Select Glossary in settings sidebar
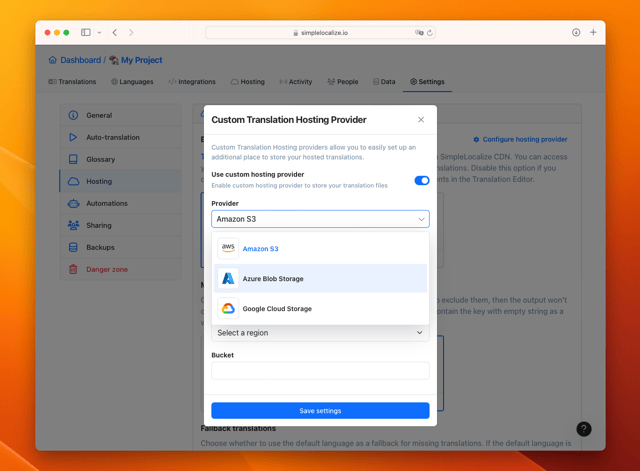The image size is (640, 471). click(x=120, y=159)
